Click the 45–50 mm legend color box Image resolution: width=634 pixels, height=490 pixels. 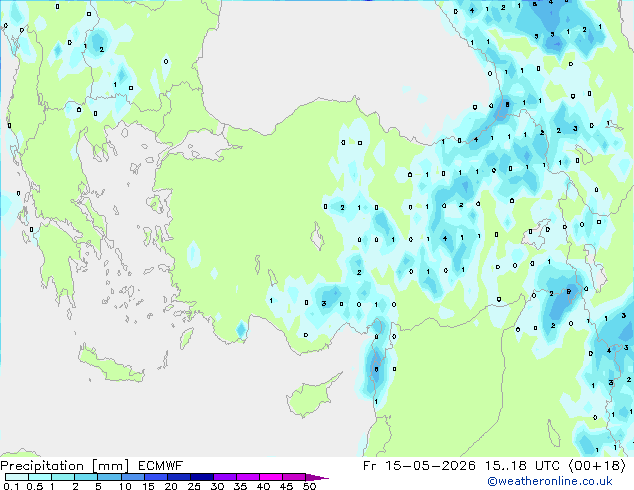click(294, 477)
